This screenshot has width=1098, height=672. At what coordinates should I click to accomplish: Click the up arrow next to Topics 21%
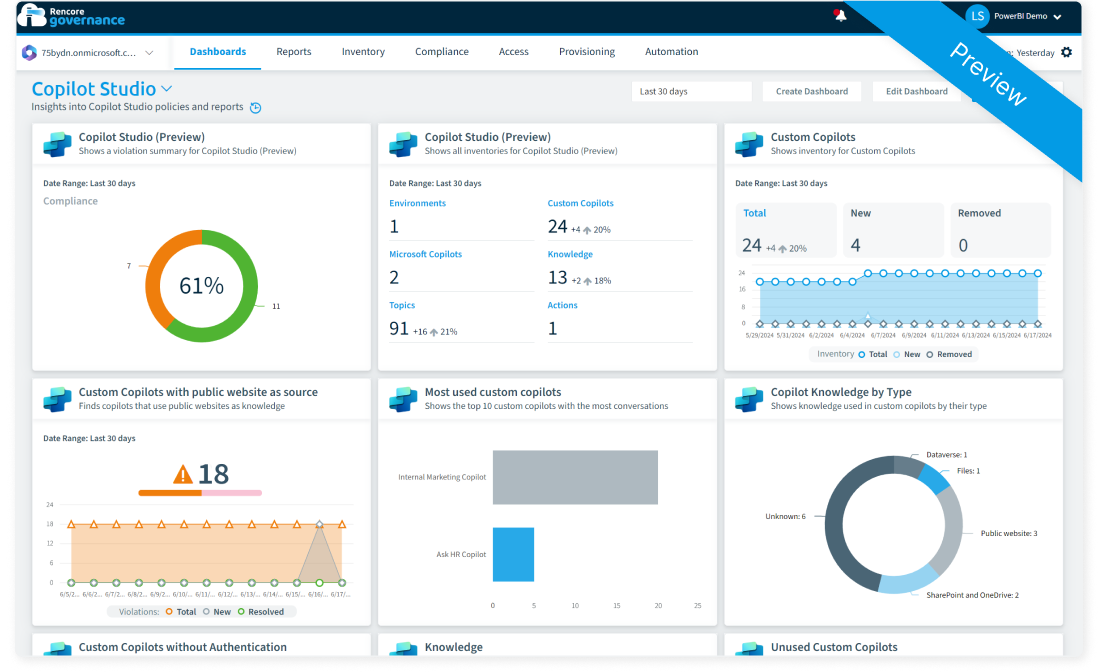pyautogui.click(x=434, y=332)
